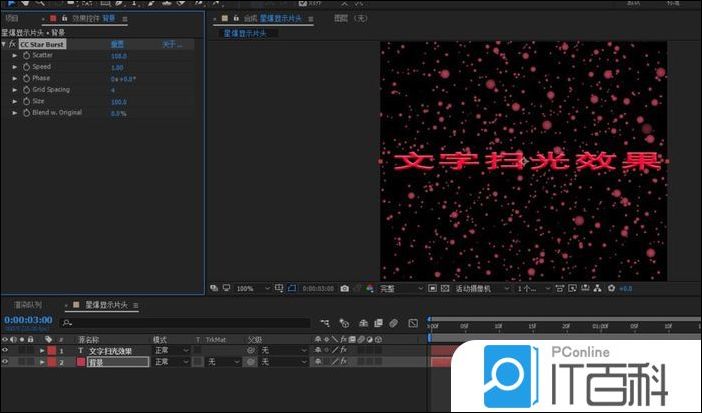The image size is (702, 413).
Task: Click the 关于 link in effect controls
Action: click(170, 44)
